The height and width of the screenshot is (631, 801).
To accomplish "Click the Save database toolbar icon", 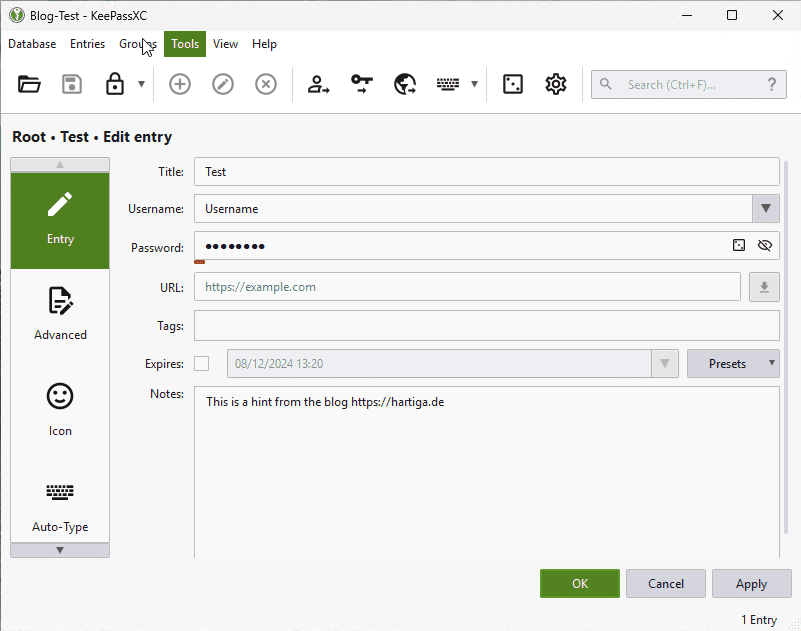I will point(72,84).
